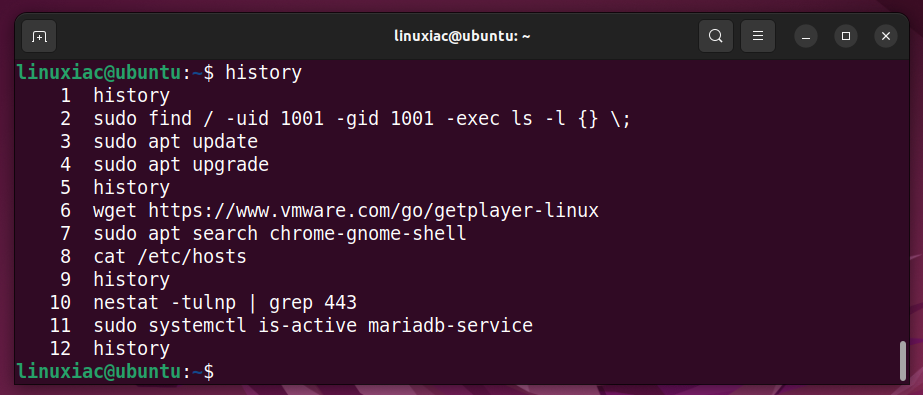Click history entry number 12

(109, 348)
